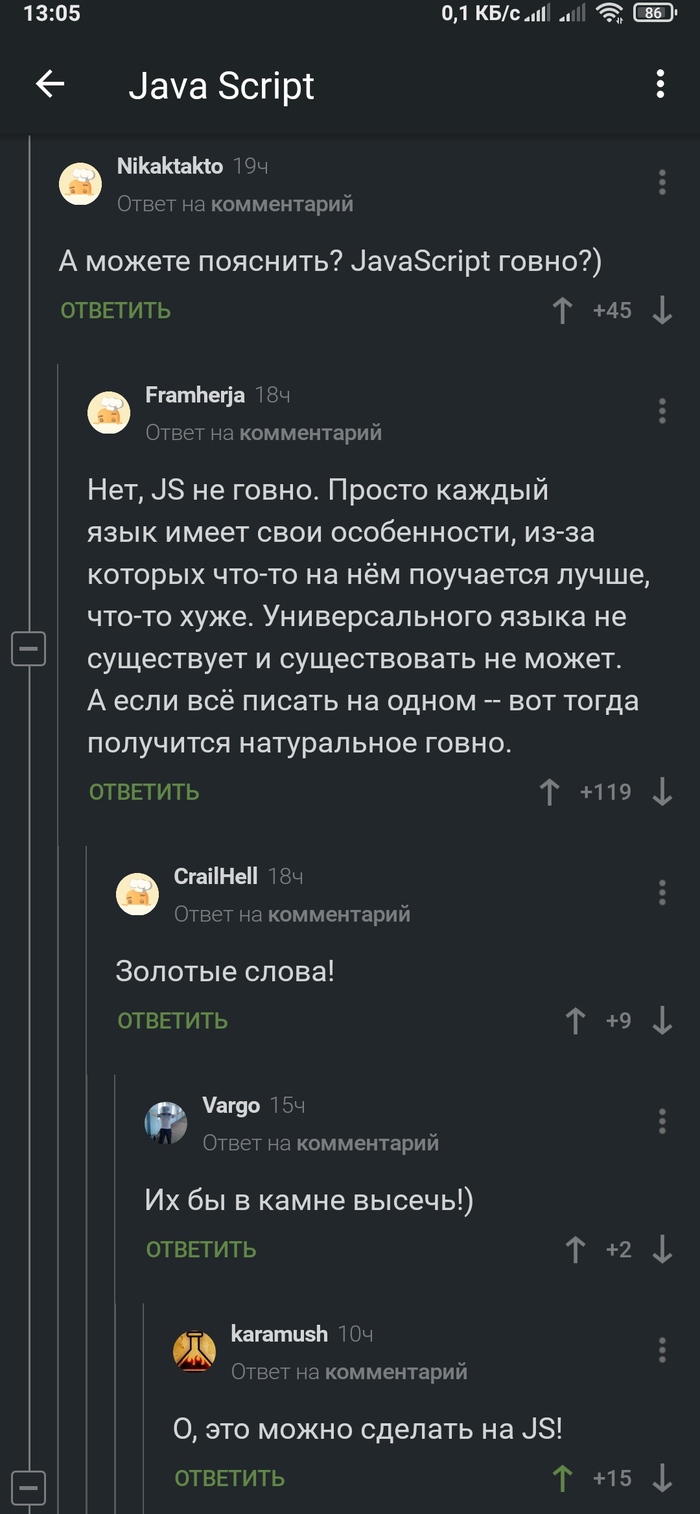700x1514 pixels.
Task: Tap karamush's flask avatar
Action: pyautogui.click(x=196, y=1350)
